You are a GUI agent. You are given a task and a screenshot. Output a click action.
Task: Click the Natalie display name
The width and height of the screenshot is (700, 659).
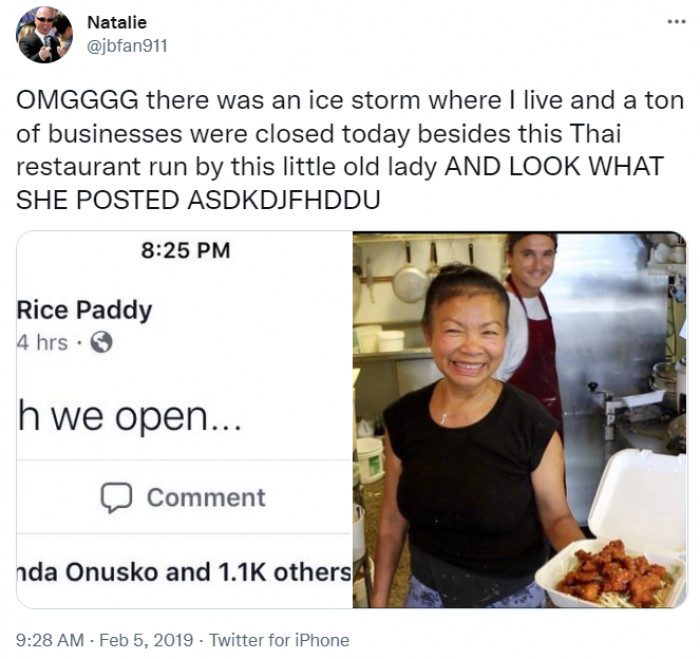click(x=117, y=22)
